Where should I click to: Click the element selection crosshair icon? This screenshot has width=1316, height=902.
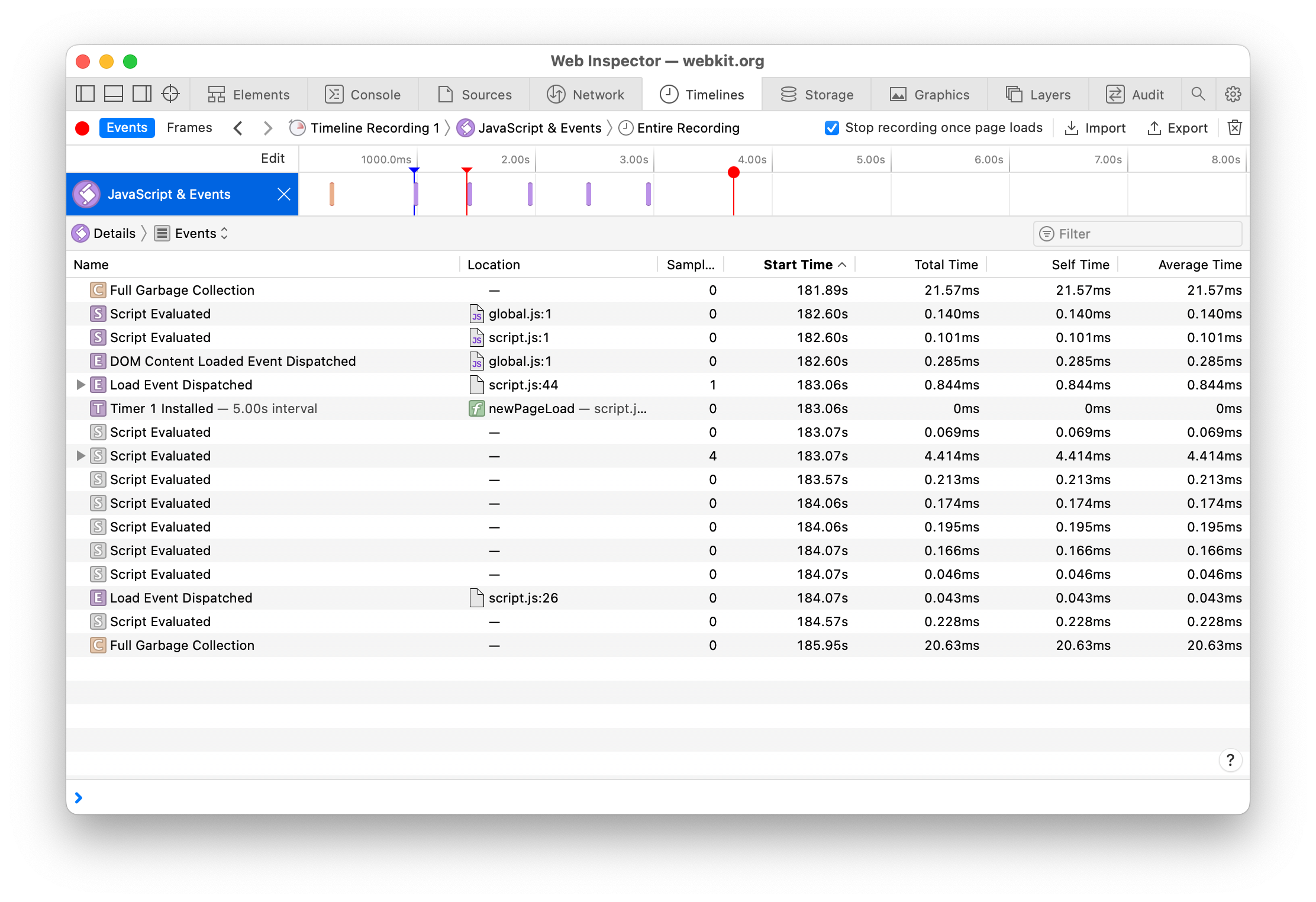(x=170, y=94)
